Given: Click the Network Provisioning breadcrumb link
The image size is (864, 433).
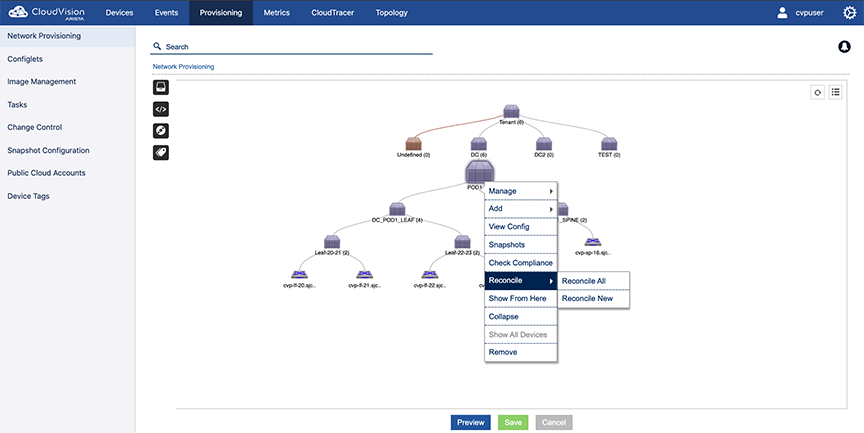Looking at the screenshot, I should tap(183, 67).
